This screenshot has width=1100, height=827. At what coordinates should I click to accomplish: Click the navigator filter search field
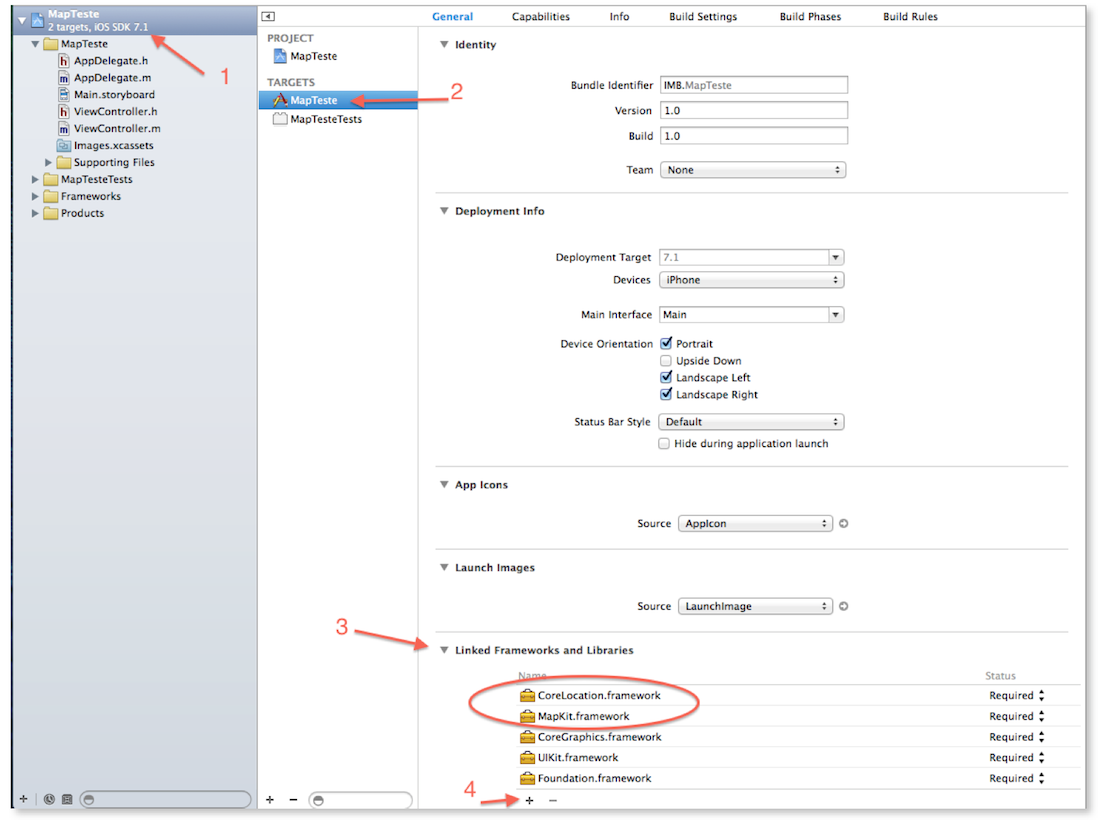[x=166, y=799]
